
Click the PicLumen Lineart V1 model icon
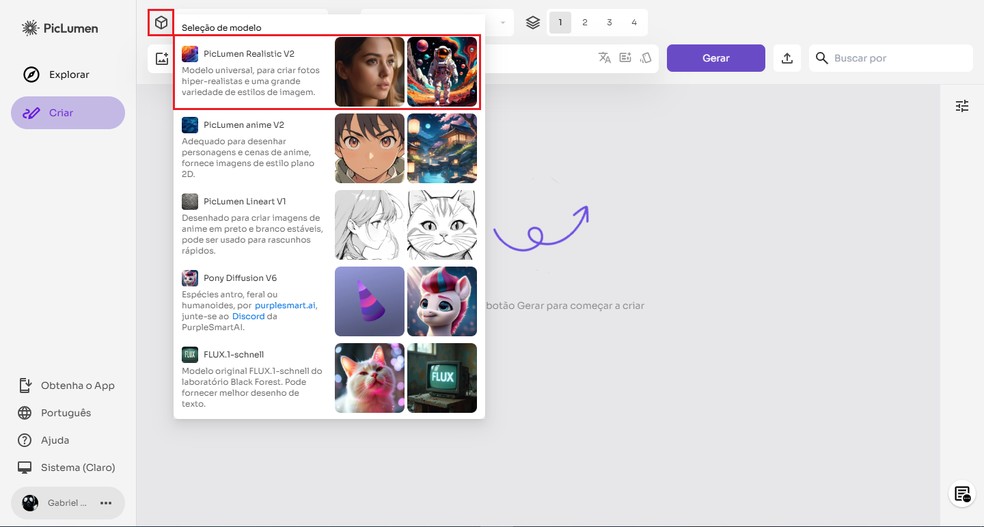(x=190, y=201)
